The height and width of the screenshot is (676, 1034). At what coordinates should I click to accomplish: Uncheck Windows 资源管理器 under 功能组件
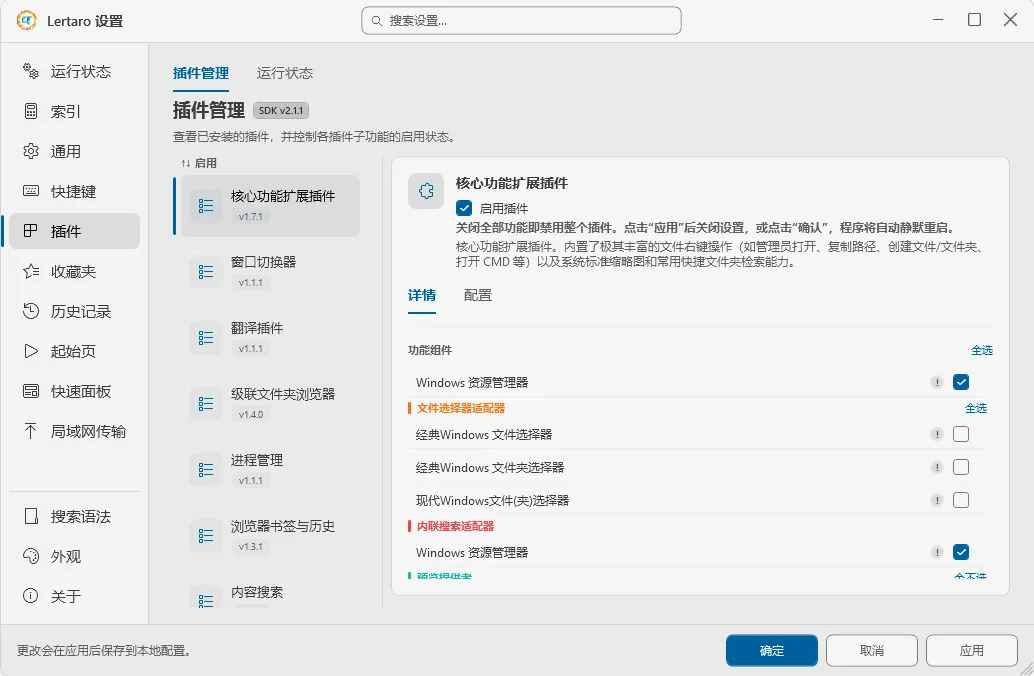click(x=961, y=382)
